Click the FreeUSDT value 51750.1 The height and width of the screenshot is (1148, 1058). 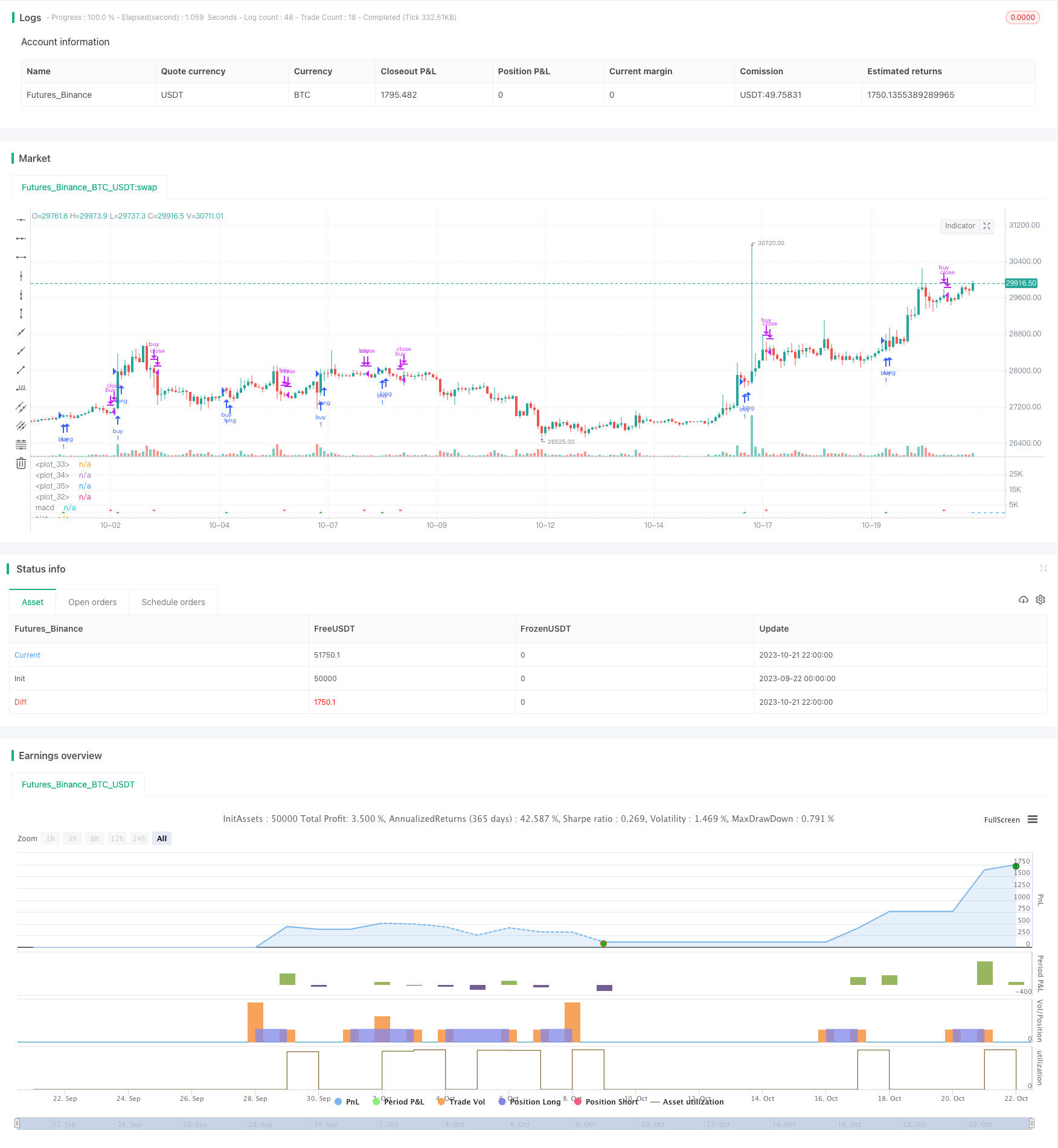pyautogui.click(x=327, y=655)
